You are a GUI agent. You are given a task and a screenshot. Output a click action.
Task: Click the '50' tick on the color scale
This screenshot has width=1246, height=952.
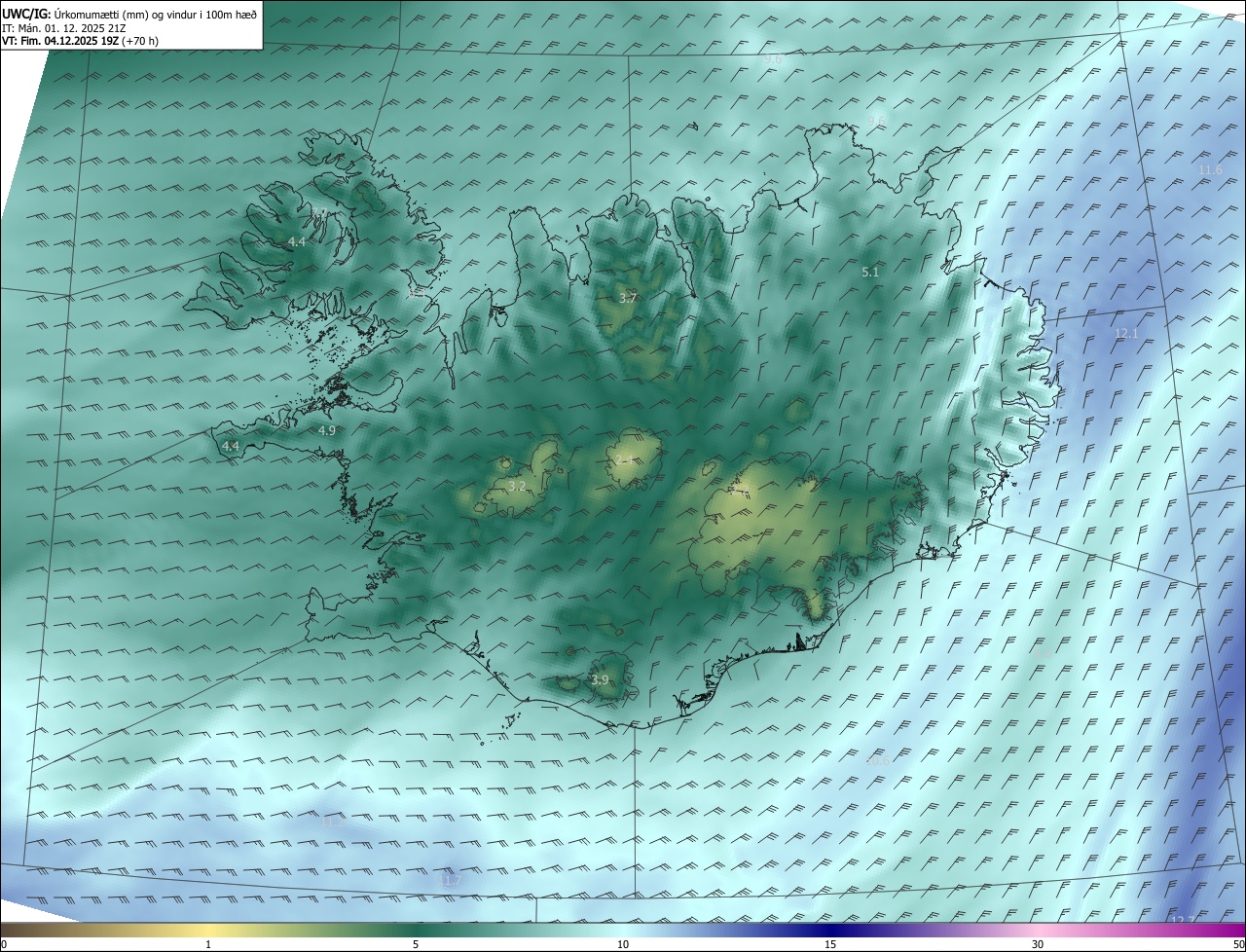click(x=1238, y=945)
